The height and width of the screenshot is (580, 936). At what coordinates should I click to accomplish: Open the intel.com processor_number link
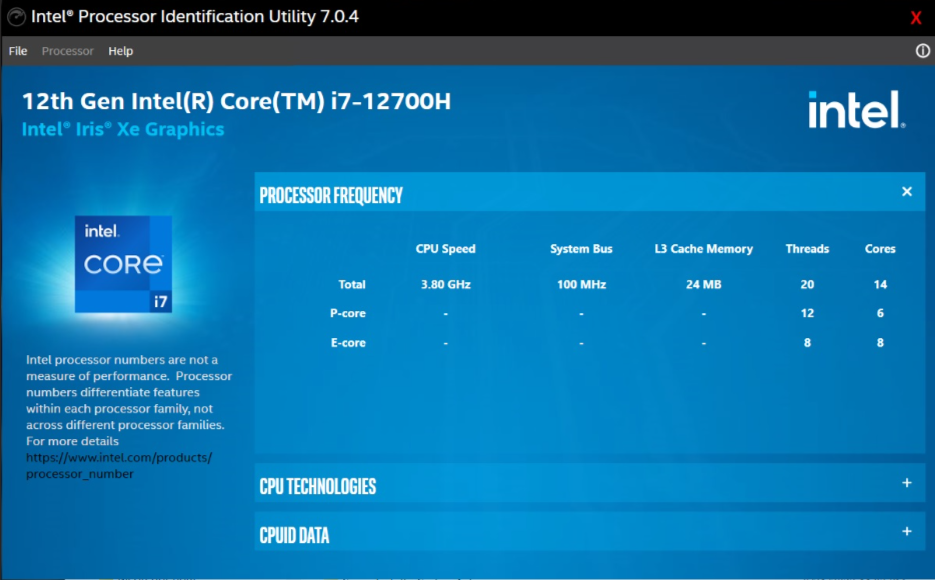[119, 465]
